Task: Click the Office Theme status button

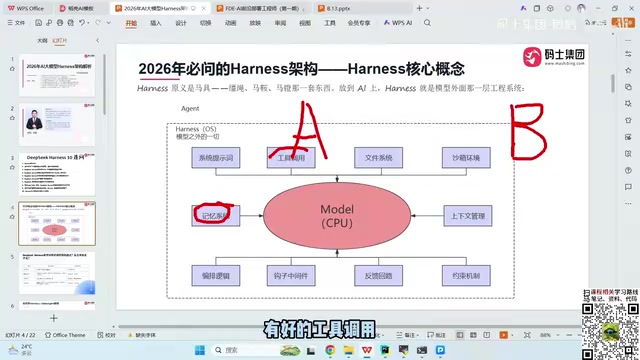Action: click(65, 335)
